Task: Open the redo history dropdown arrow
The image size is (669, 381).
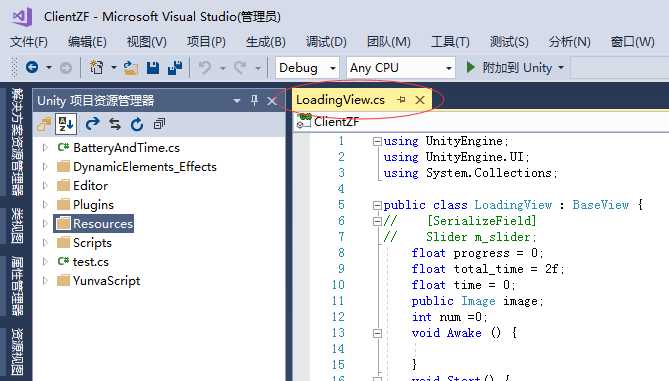Action: [258, 68]
